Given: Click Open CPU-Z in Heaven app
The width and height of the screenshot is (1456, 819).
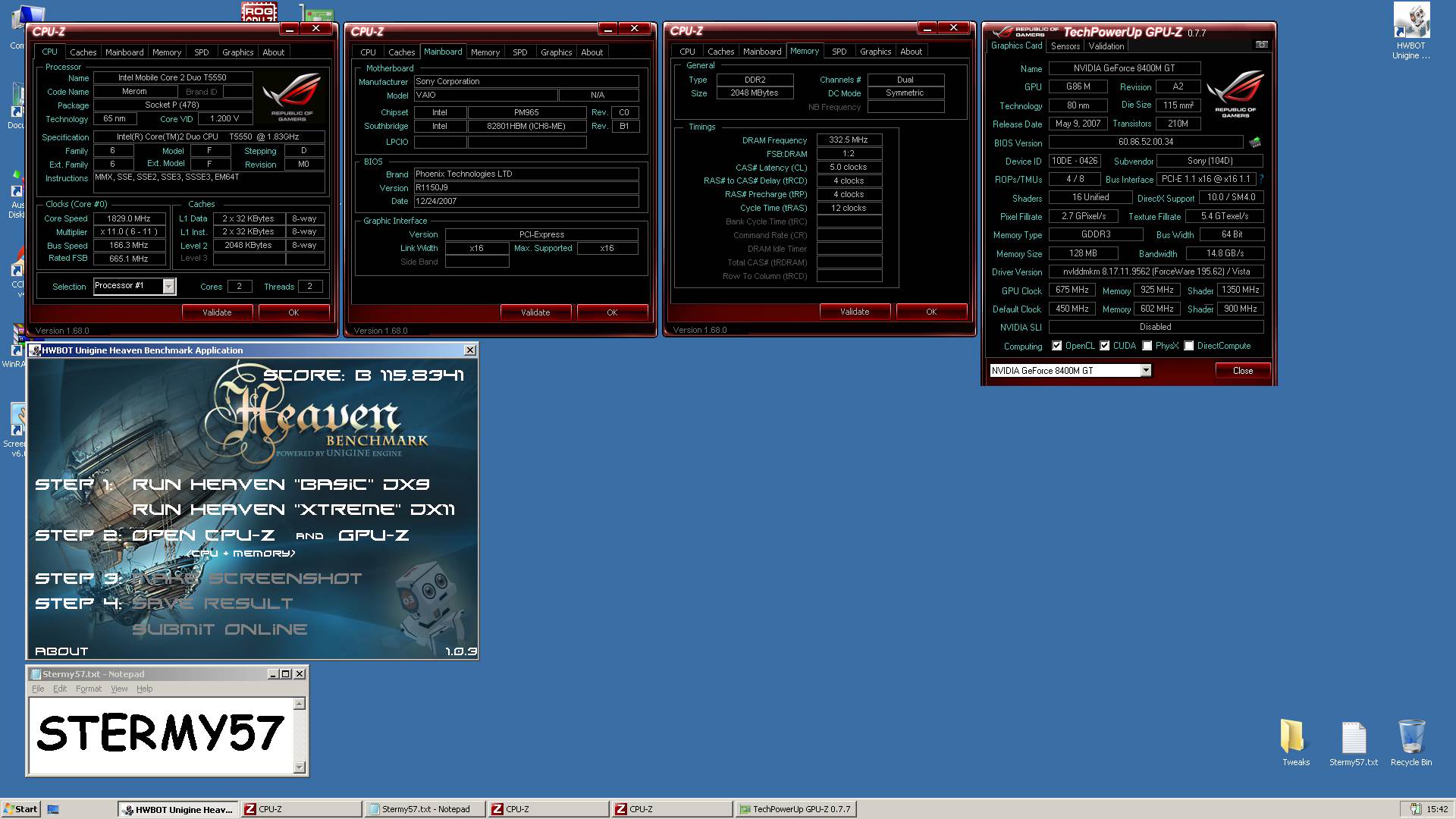Looking at the screenshot, I should [203, 535].
